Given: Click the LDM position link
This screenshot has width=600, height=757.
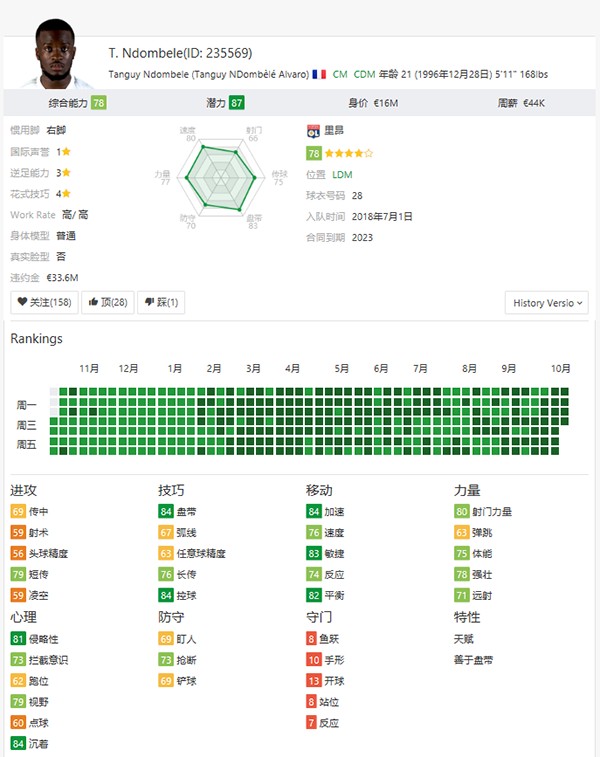Looking at the screenshot, I should [342, 174].
